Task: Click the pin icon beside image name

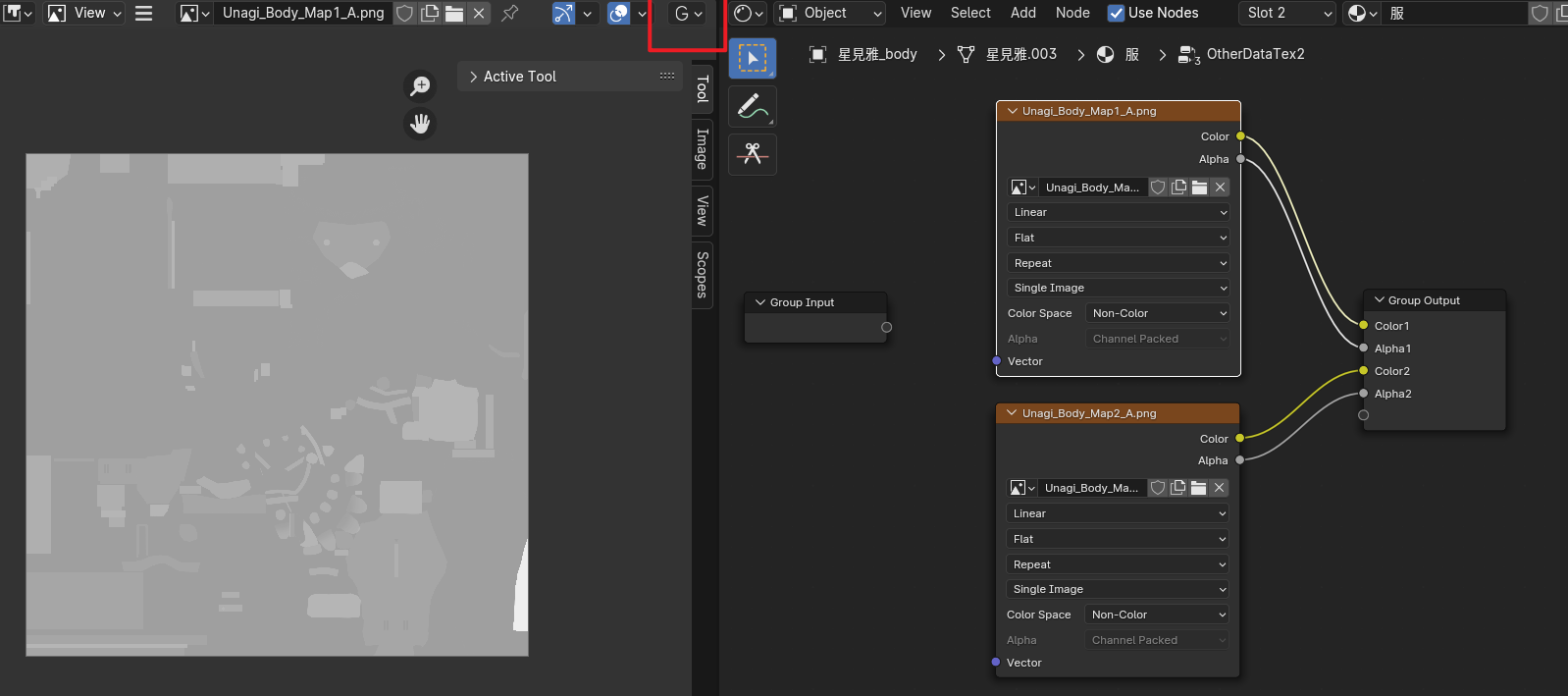Action: click(510, 13)
